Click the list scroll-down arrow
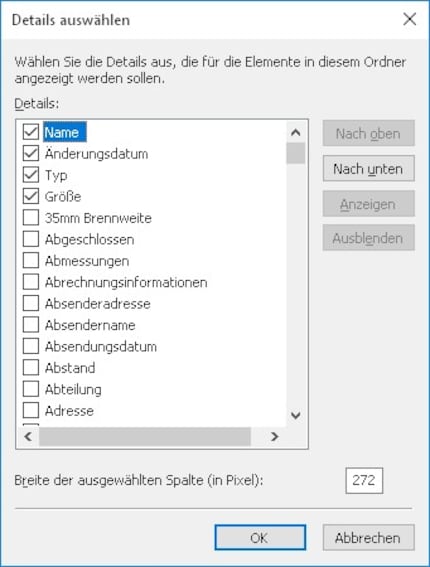The width and height of the screenshot is (430, 567). [295, 415]
